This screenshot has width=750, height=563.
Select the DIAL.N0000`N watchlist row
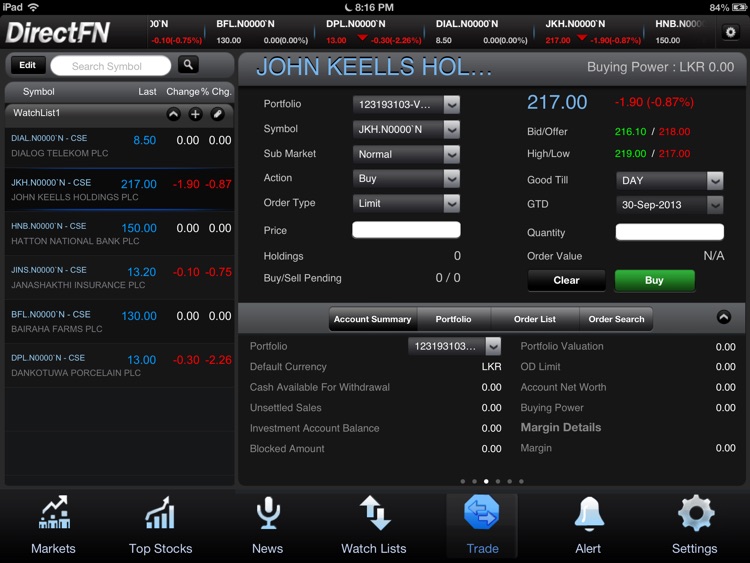tap(120, 146)
